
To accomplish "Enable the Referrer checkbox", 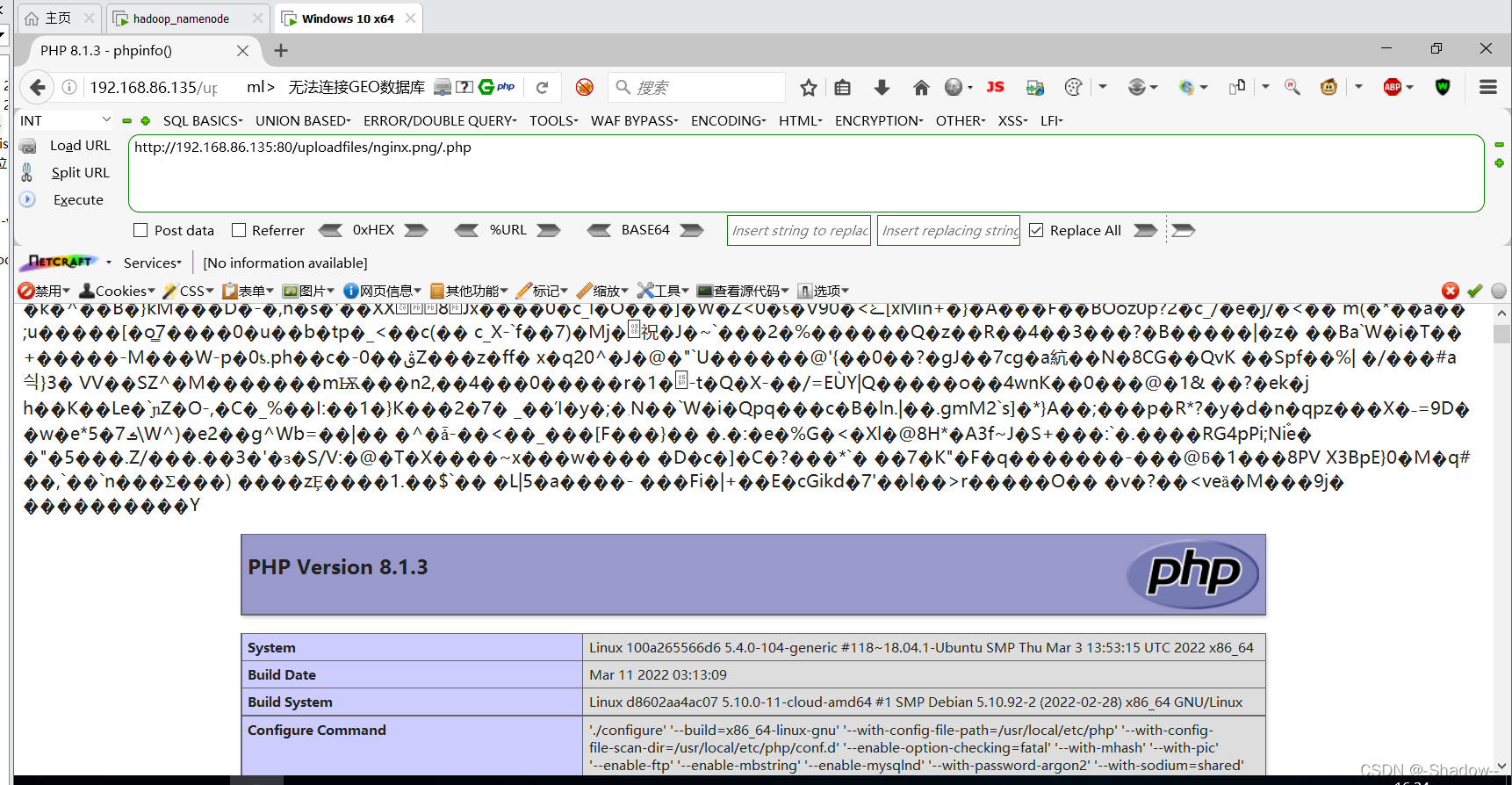I will (239, 230).
